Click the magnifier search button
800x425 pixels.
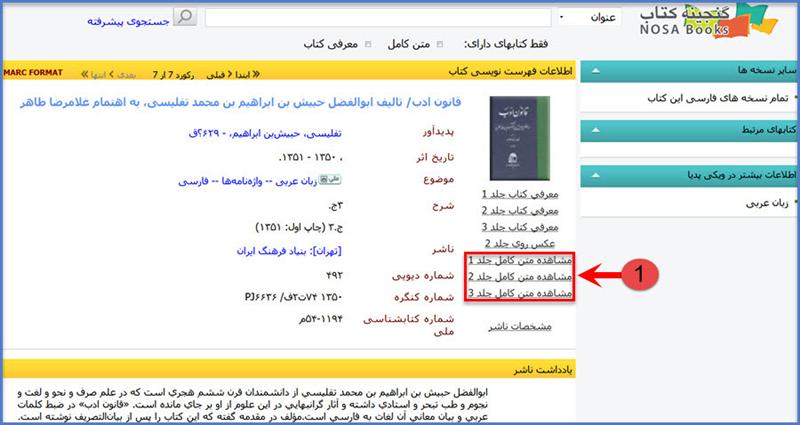point(186,17)
